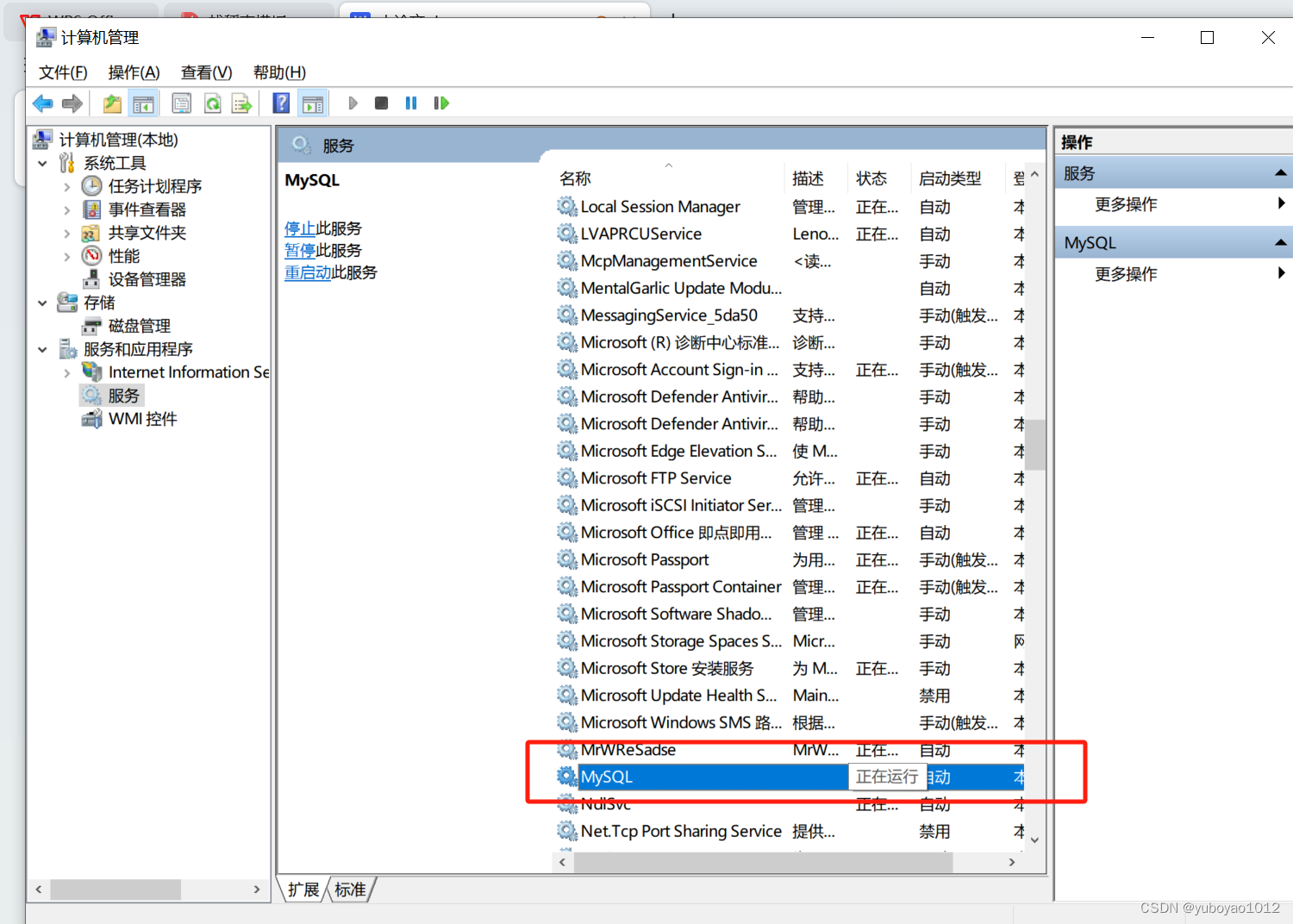1293x924 pixels.
Task: Click the Export List toolbar icon
Action: (x=242, y=103)
